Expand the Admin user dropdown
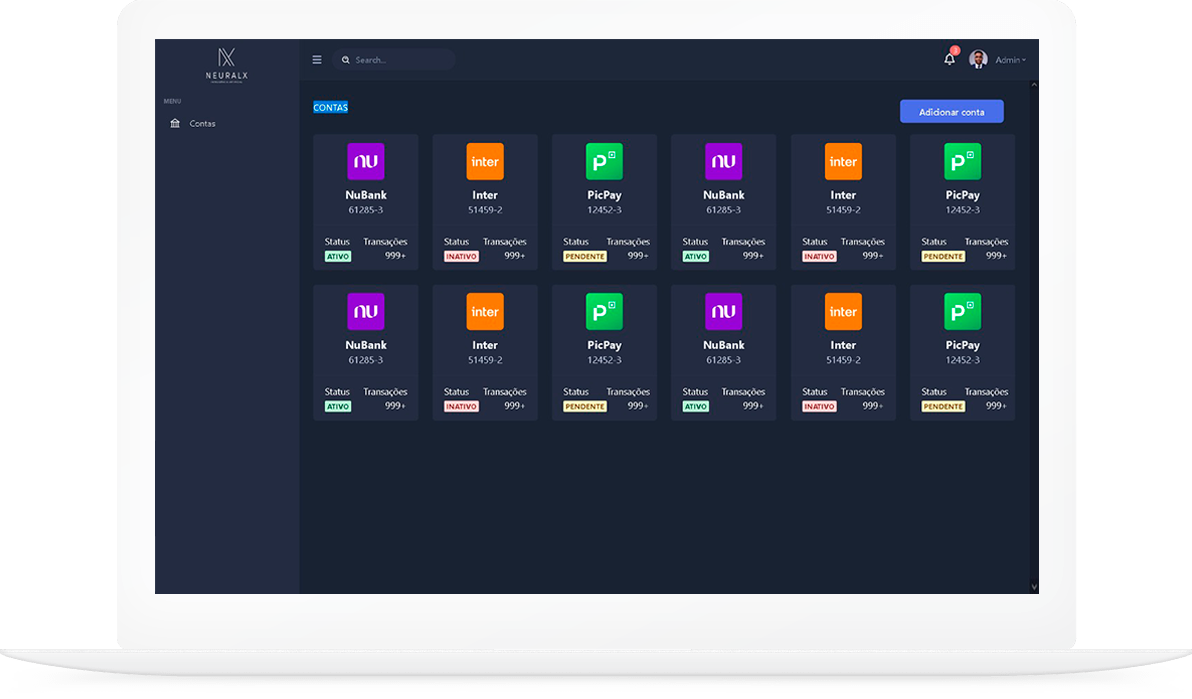The height and width of the screenshot is (699, 1192). (1010, 60)
